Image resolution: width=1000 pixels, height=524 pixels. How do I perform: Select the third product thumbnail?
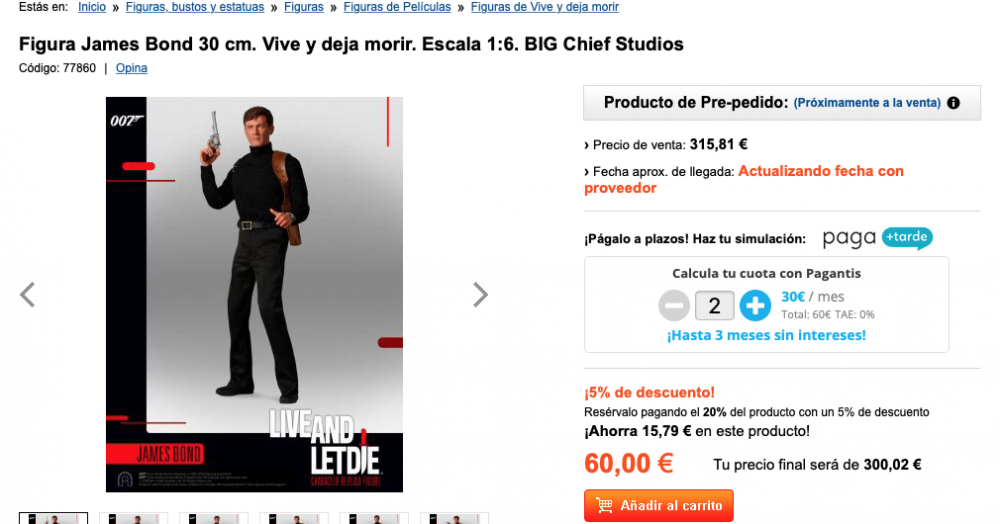(213, 518)
